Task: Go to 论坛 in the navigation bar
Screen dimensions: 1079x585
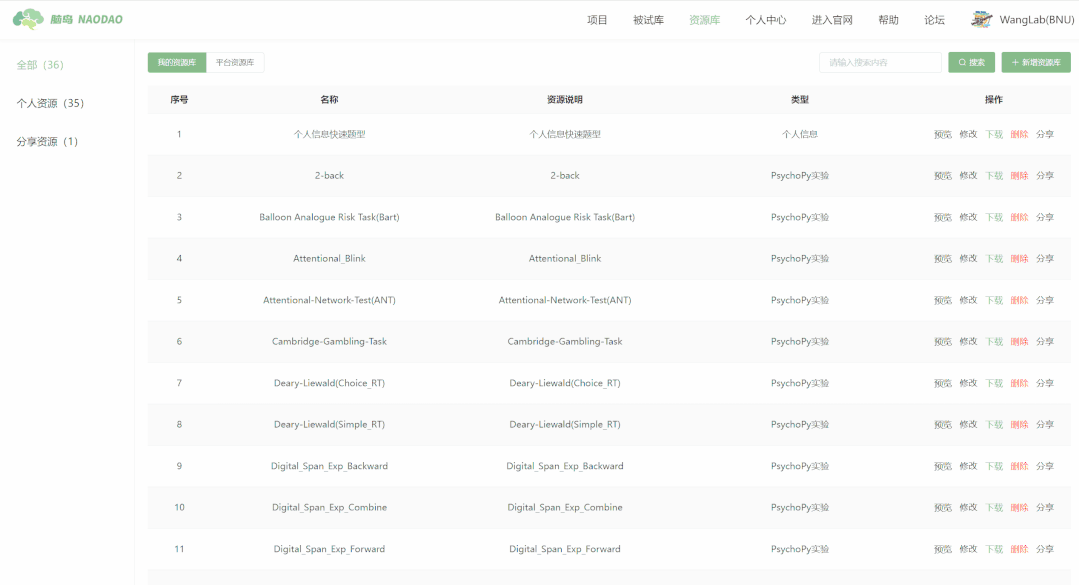Action: click(x=934, y=20)
